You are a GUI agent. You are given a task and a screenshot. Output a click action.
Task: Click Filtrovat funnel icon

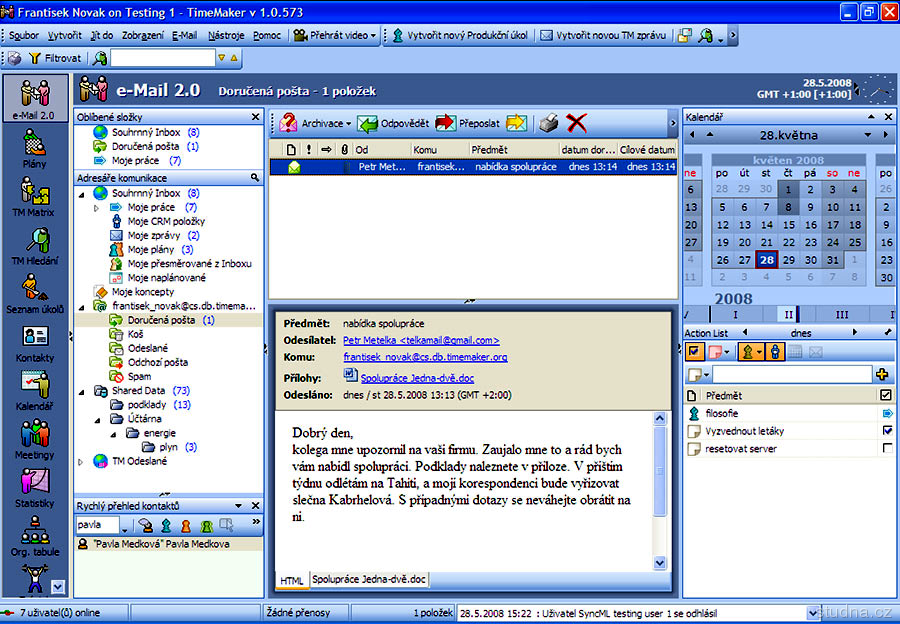(35, 58)
